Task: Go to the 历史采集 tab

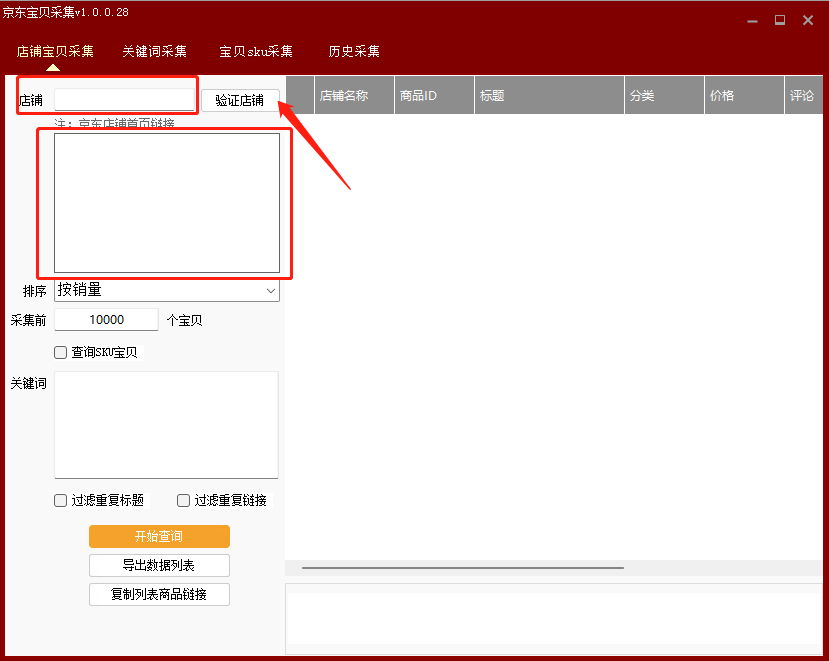Action: click(354, 51)
